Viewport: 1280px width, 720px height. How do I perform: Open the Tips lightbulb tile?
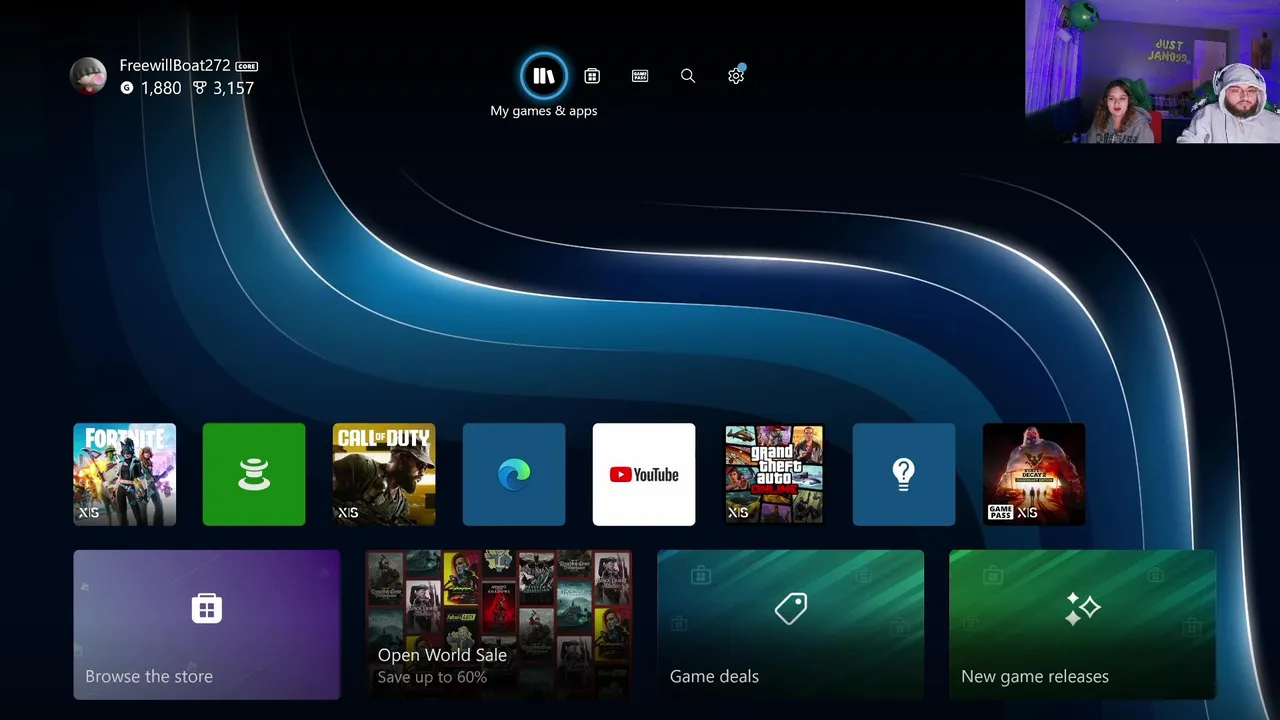[x=904, y=474]
